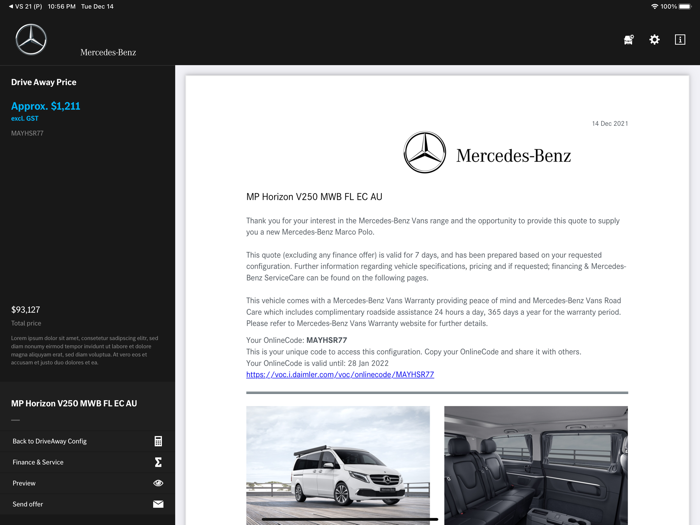Click the Mercedes-Benz wordmark in header
Screen dimensions: 700x525
point(108,52)
